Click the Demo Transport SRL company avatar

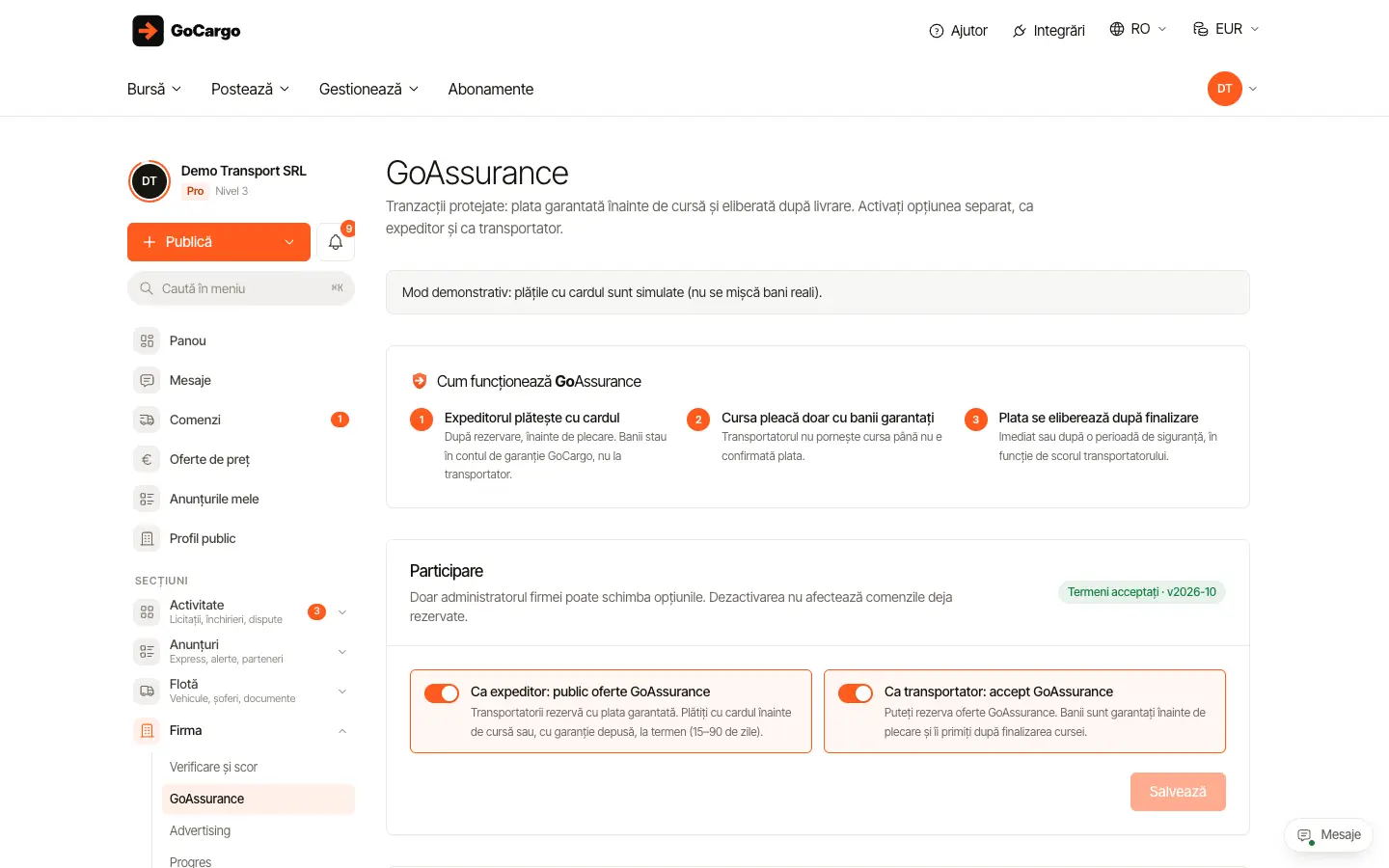(x=150, y=181)
